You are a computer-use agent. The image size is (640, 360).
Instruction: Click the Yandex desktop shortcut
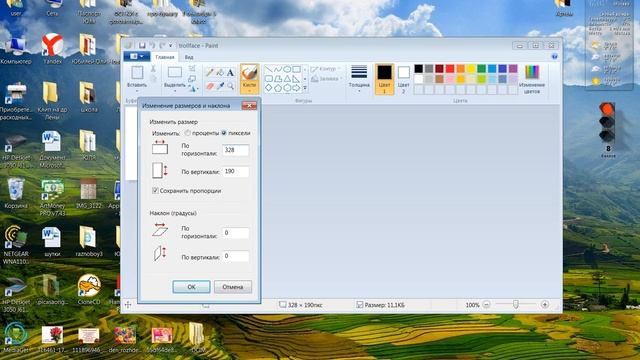53,49
